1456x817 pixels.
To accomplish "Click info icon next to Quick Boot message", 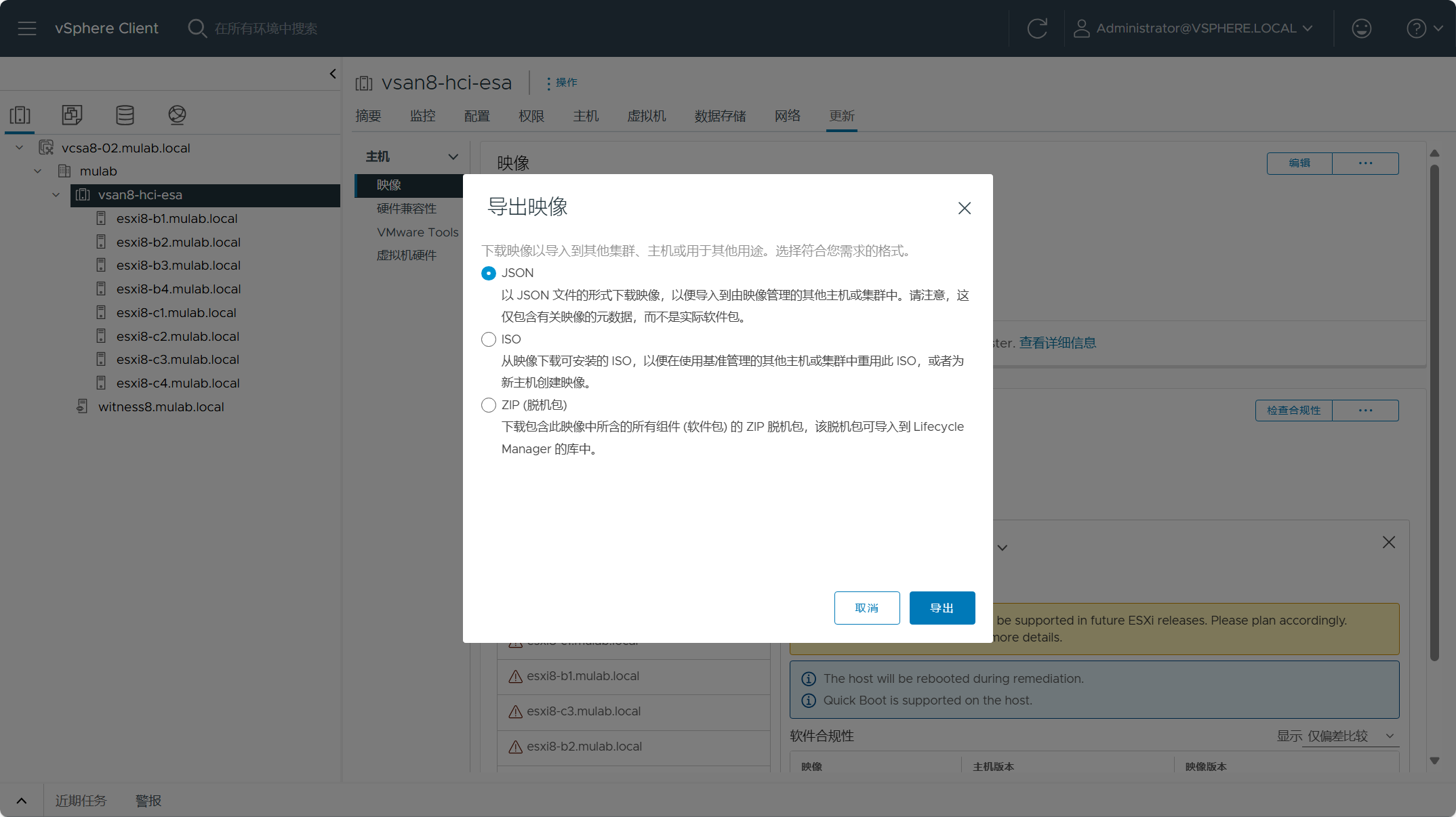I will (x=809, y=700).
